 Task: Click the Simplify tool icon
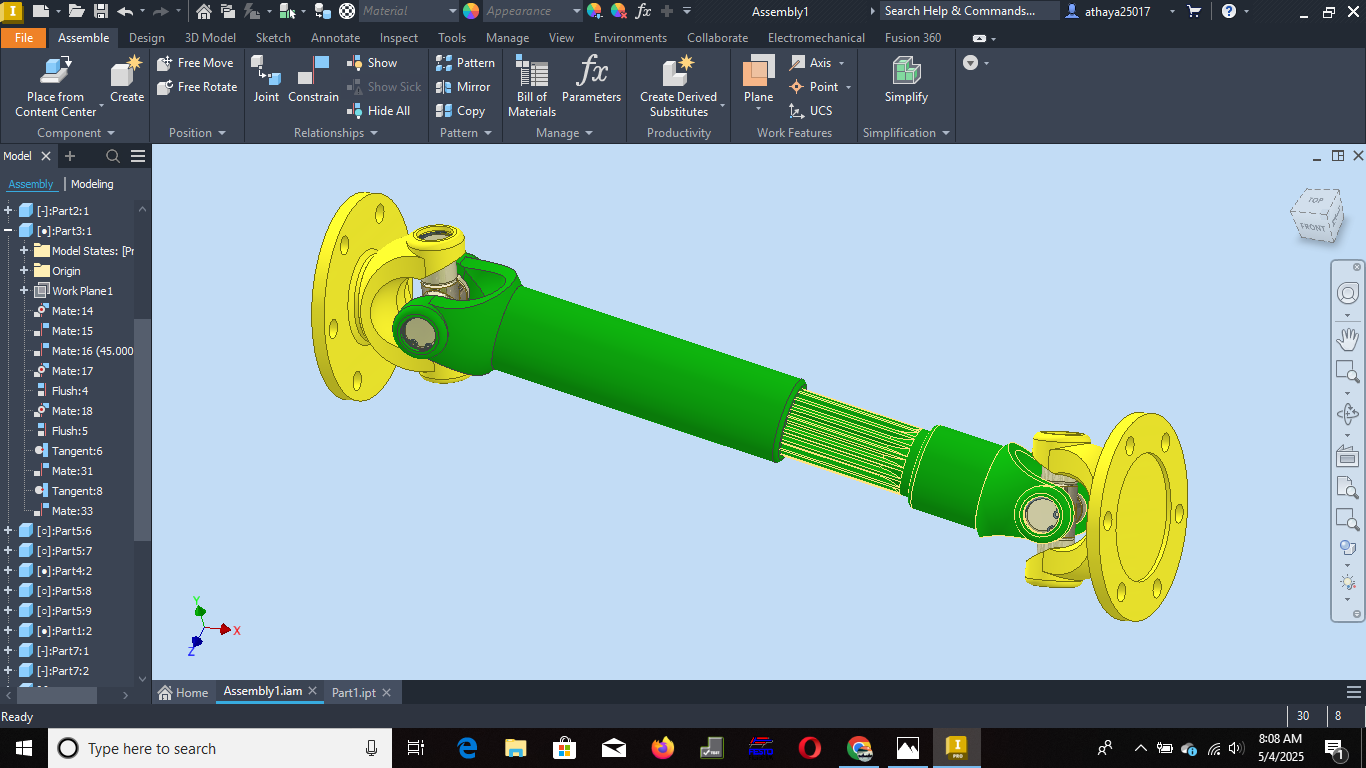pyautogui.click(x=906, y=72)
